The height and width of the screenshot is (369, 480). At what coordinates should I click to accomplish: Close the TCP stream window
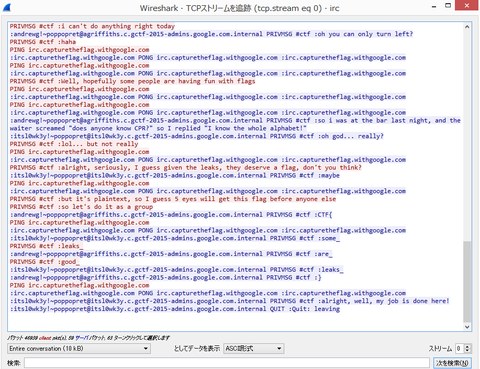pos(467,5)
